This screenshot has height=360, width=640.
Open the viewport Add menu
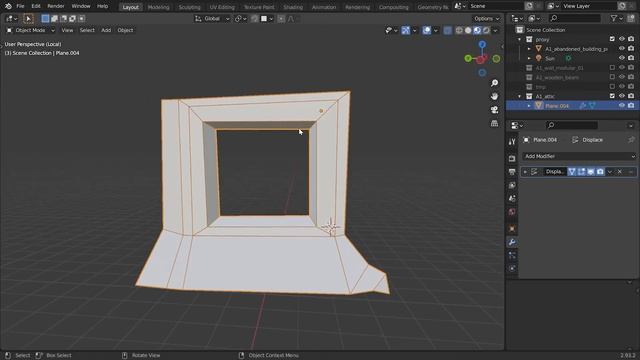106,30
